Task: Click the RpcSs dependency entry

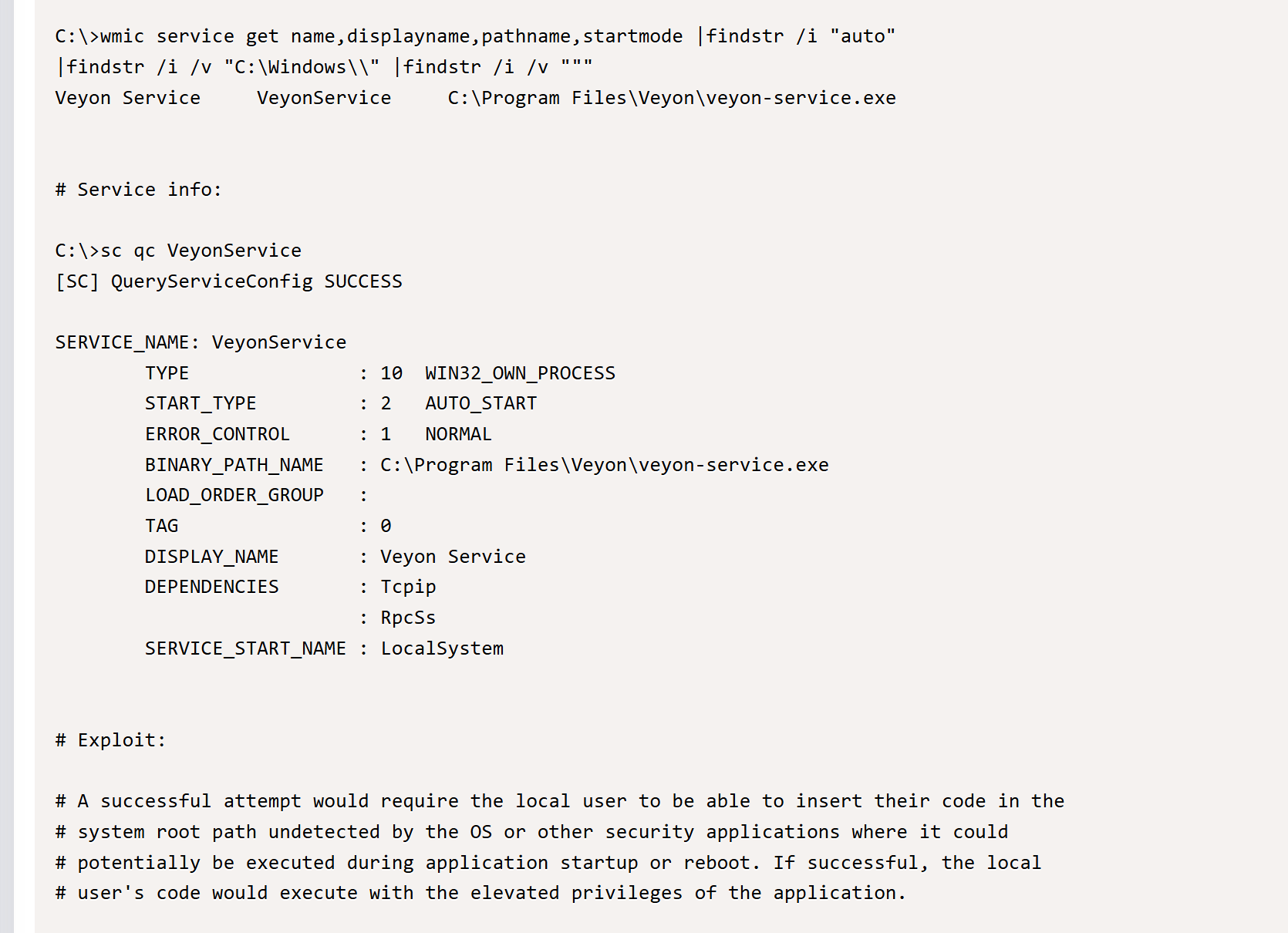Action: (408, 618)
